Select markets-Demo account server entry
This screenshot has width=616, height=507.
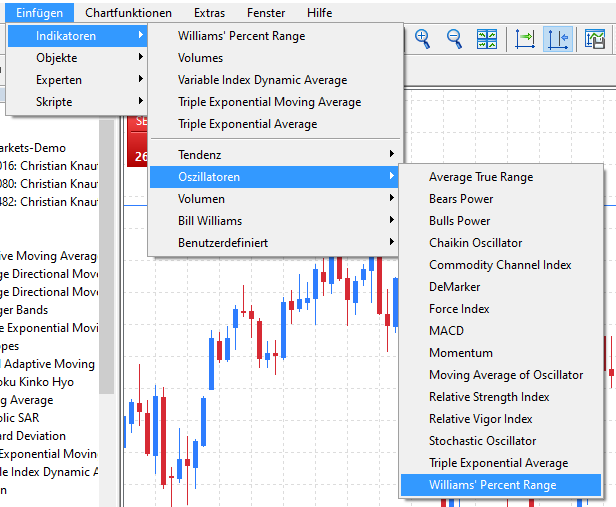33,148
